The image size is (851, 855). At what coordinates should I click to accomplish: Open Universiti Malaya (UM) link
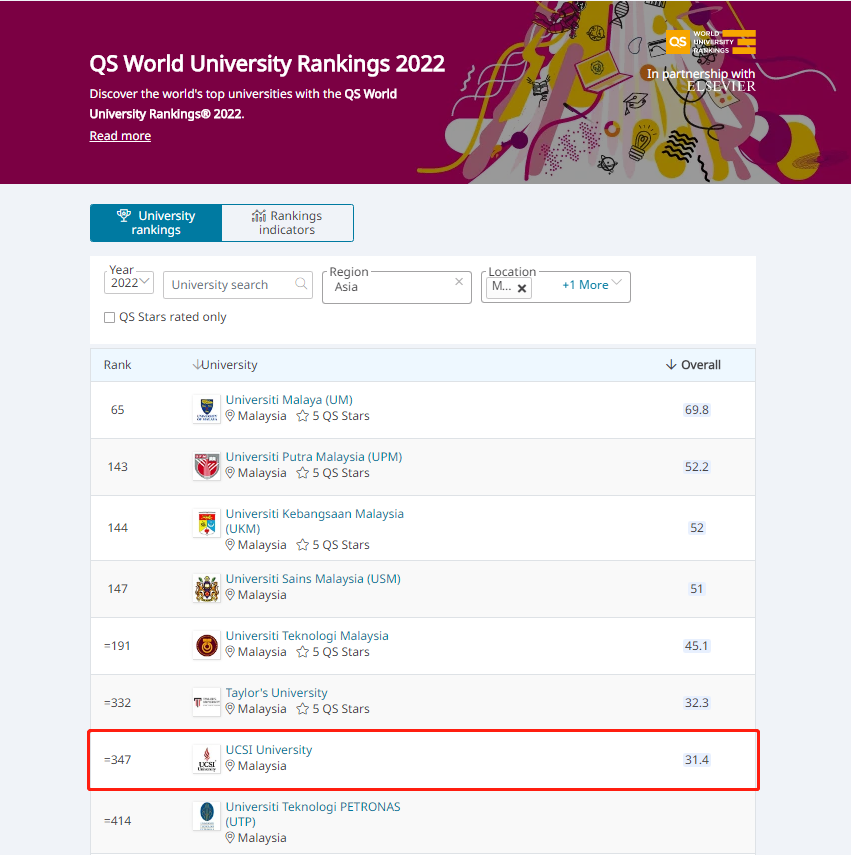[289, 400]
